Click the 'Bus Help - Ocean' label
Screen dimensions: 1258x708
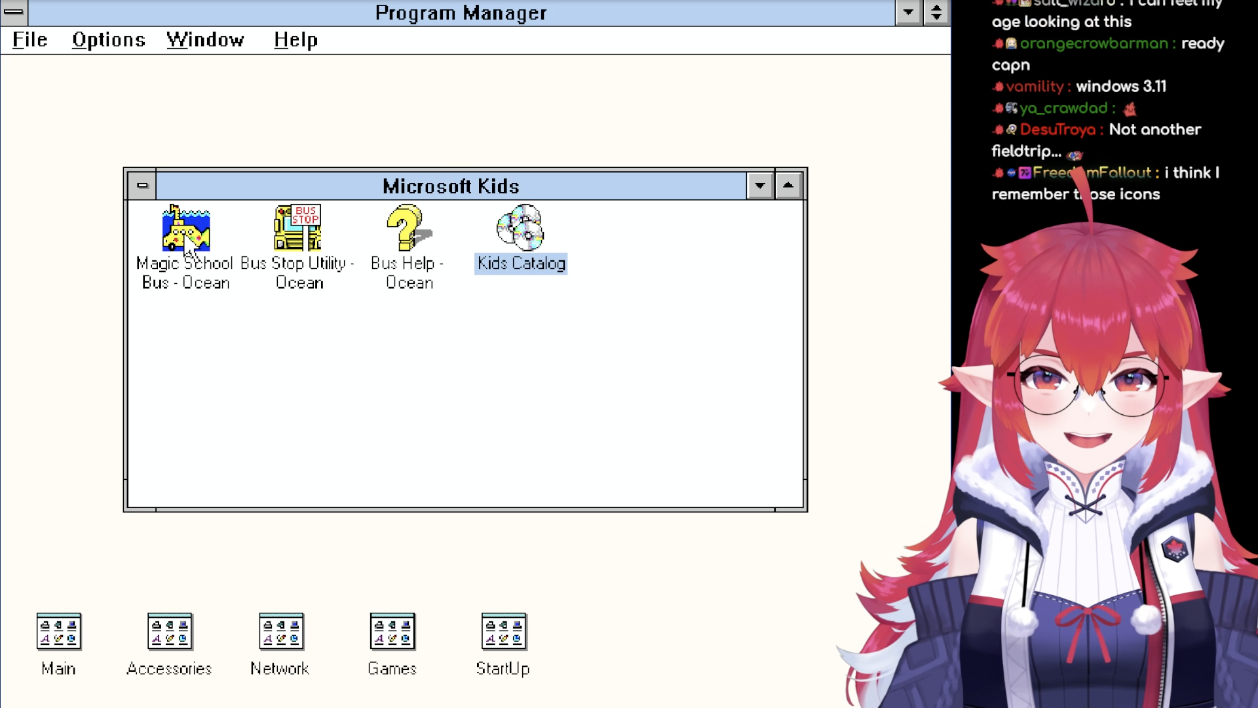[x=408, y=273]
